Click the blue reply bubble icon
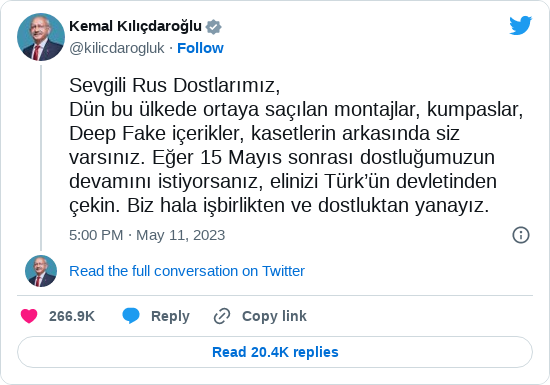Image resolution: width=550 pixels, height=385 pixels. coord(131,316)
